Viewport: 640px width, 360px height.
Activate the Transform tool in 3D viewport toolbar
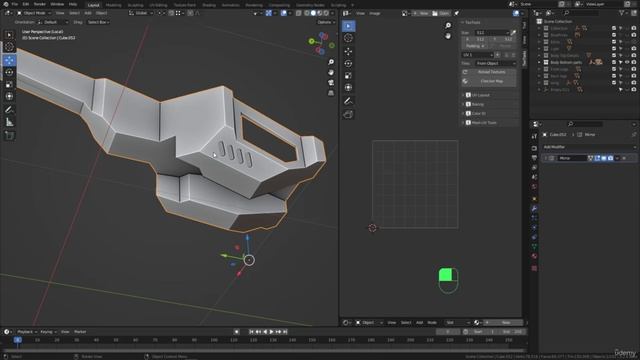[9, 96]
